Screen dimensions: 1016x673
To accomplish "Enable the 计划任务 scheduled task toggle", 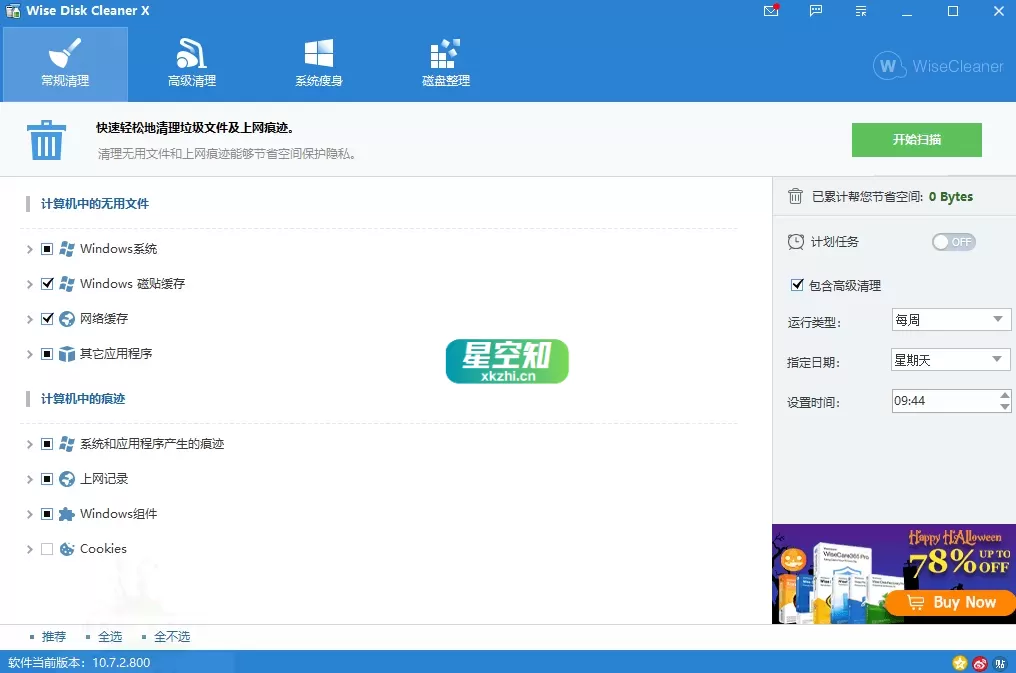I will (953, 241).
